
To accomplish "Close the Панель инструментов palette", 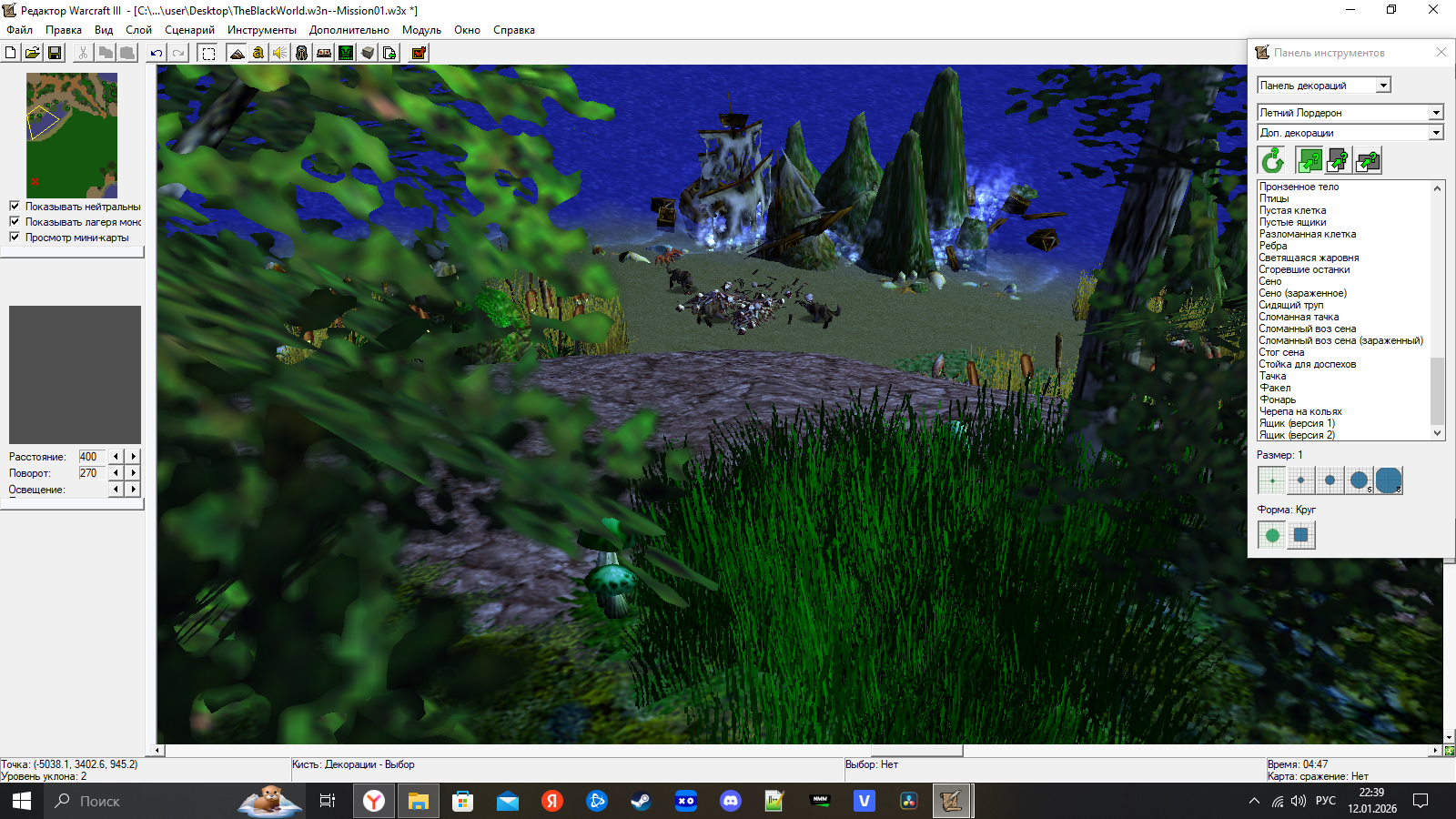I will (x=1441, y=52).
